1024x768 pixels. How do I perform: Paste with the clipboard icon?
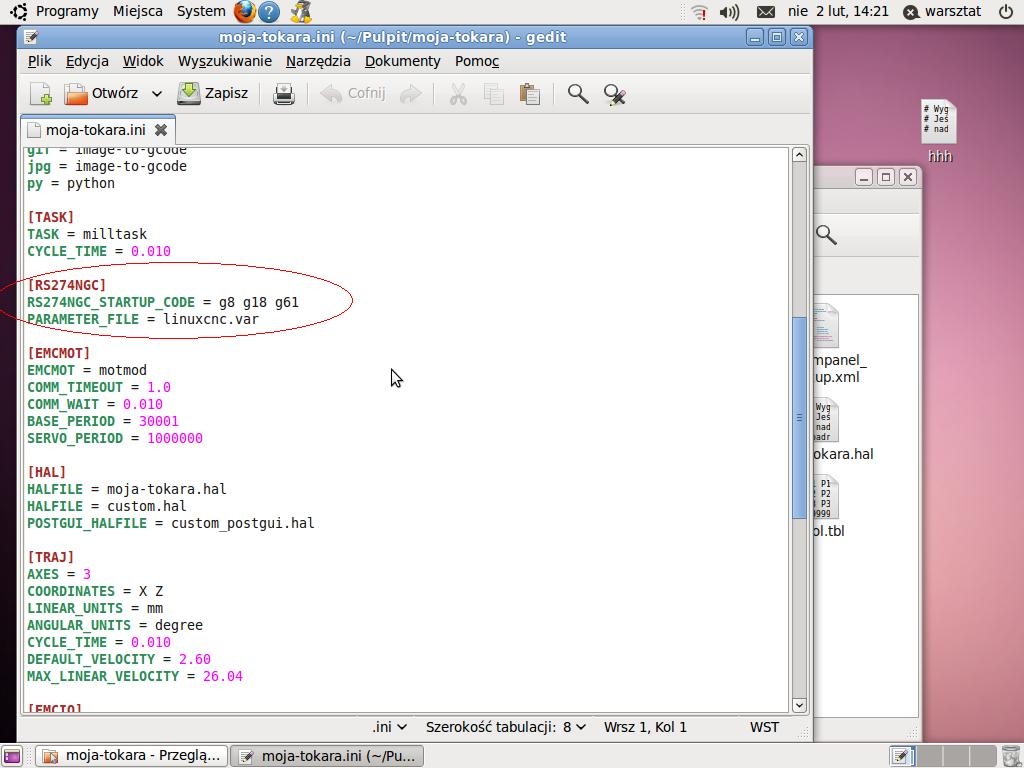(x=530, y=94)
